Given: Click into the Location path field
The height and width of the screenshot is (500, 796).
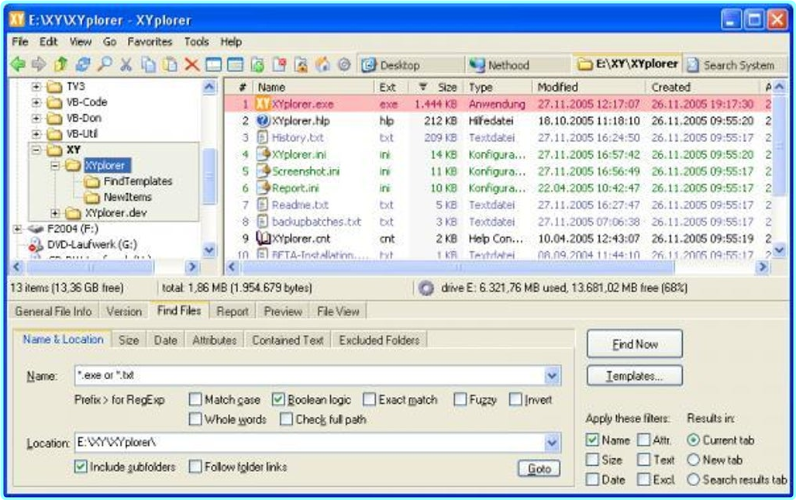Looking at the screenshot, I should coord(310,443).
